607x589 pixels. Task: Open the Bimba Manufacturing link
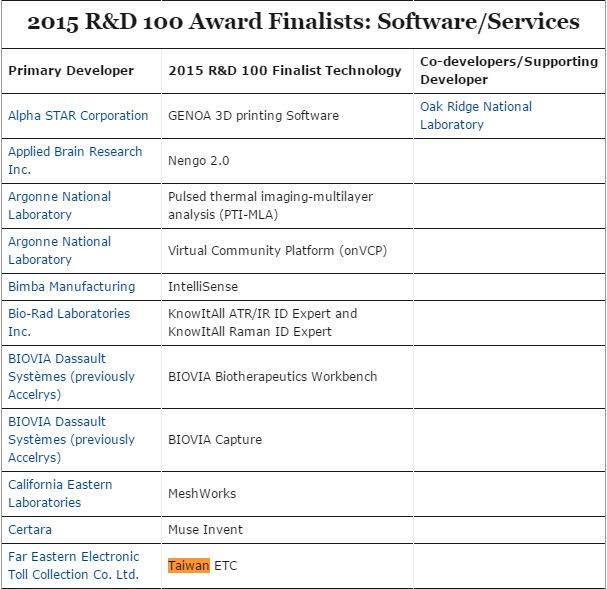point(72,287)
